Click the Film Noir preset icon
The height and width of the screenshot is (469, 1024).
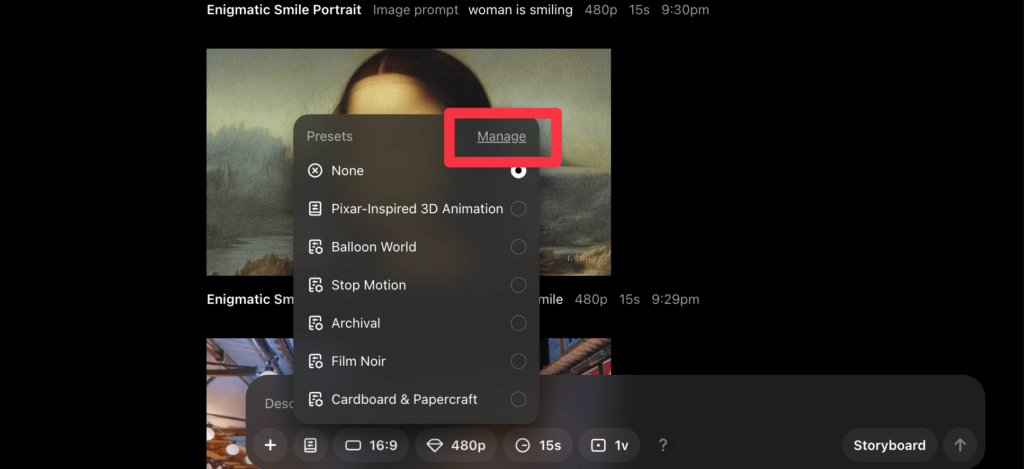pos(315,361)
